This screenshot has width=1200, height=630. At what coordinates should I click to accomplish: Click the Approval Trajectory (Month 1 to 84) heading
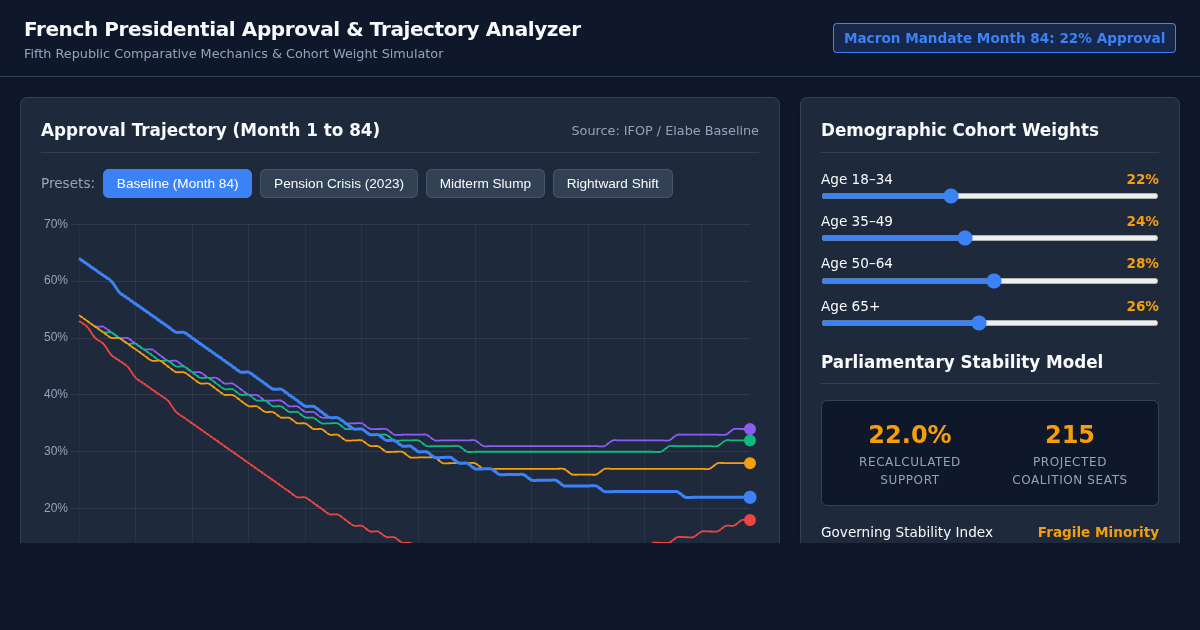(210, 130)
